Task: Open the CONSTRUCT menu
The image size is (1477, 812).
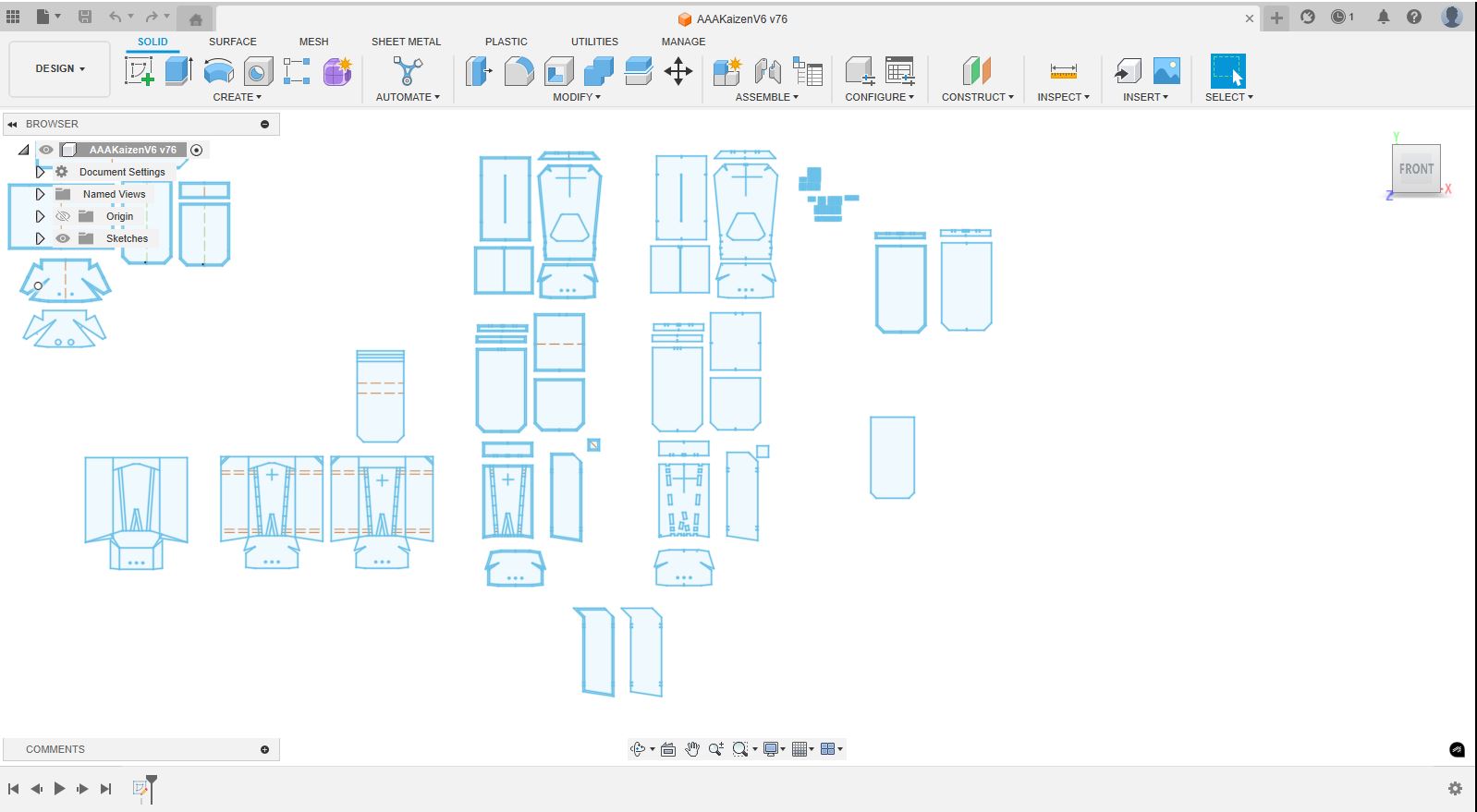Action: [977, 97]
